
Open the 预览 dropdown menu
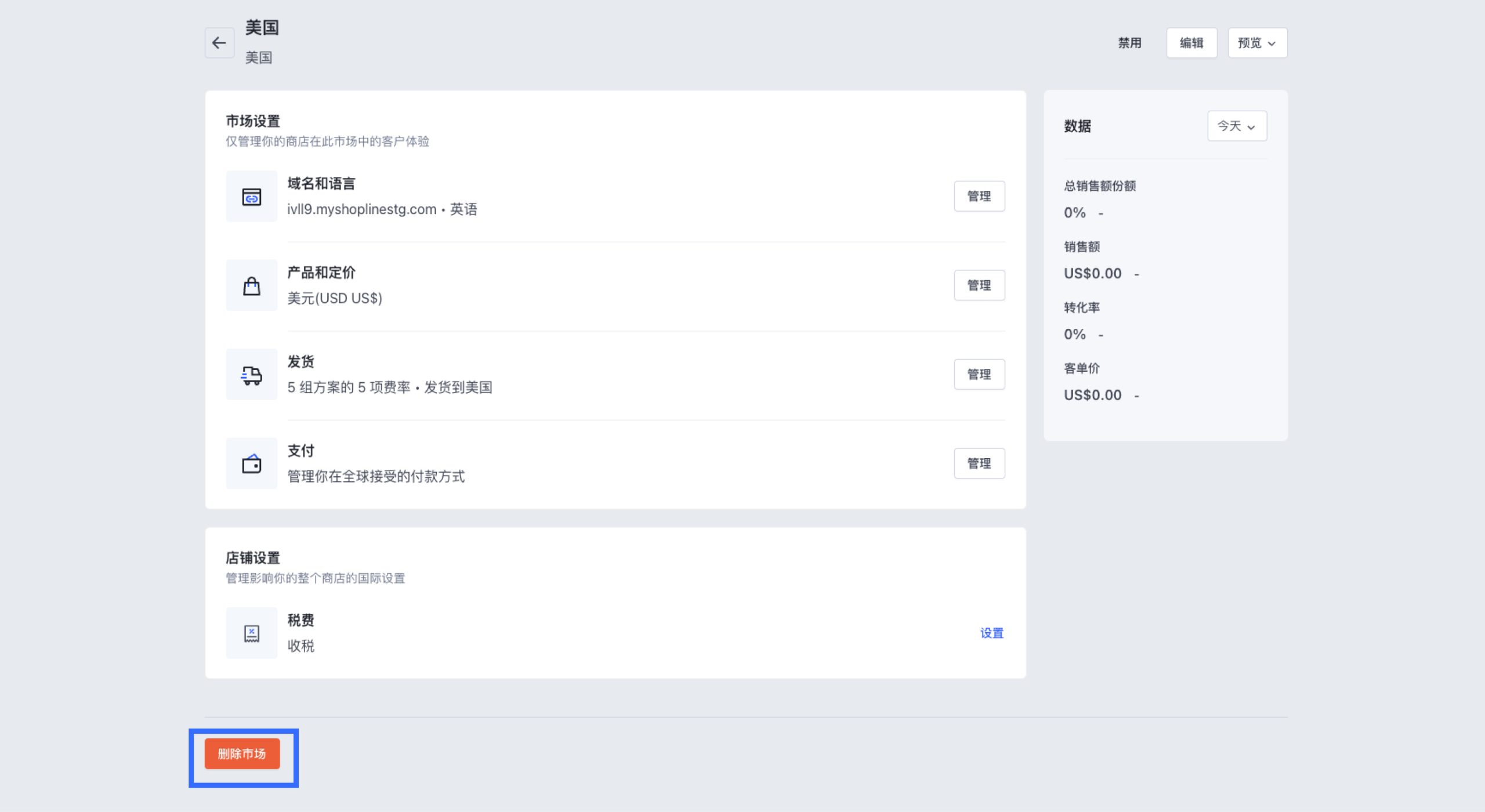(1257, 43)
